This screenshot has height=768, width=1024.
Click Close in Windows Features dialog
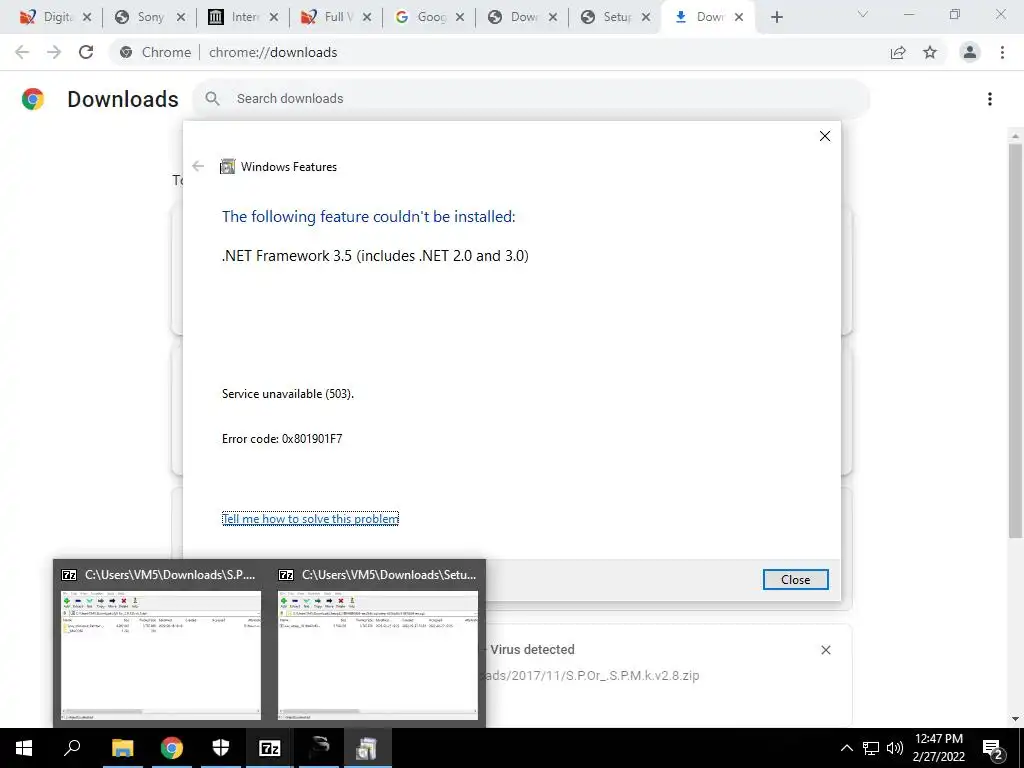click(x=795, y=579)
